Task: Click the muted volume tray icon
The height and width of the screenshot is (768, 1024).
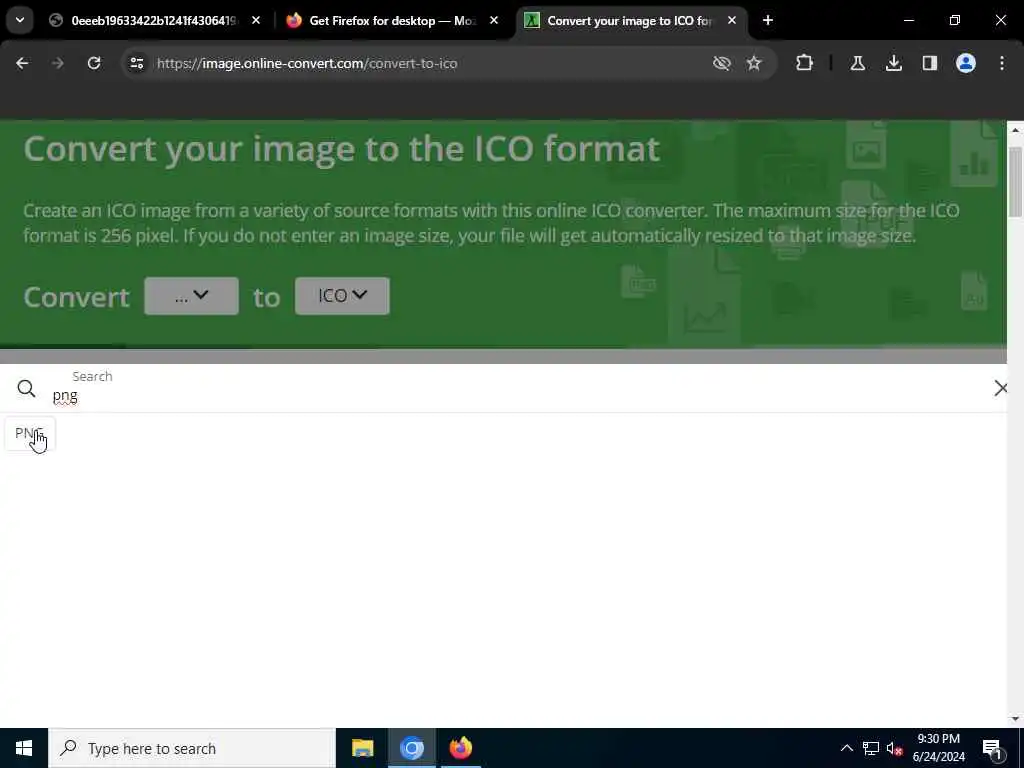Action: click(895, 748)
